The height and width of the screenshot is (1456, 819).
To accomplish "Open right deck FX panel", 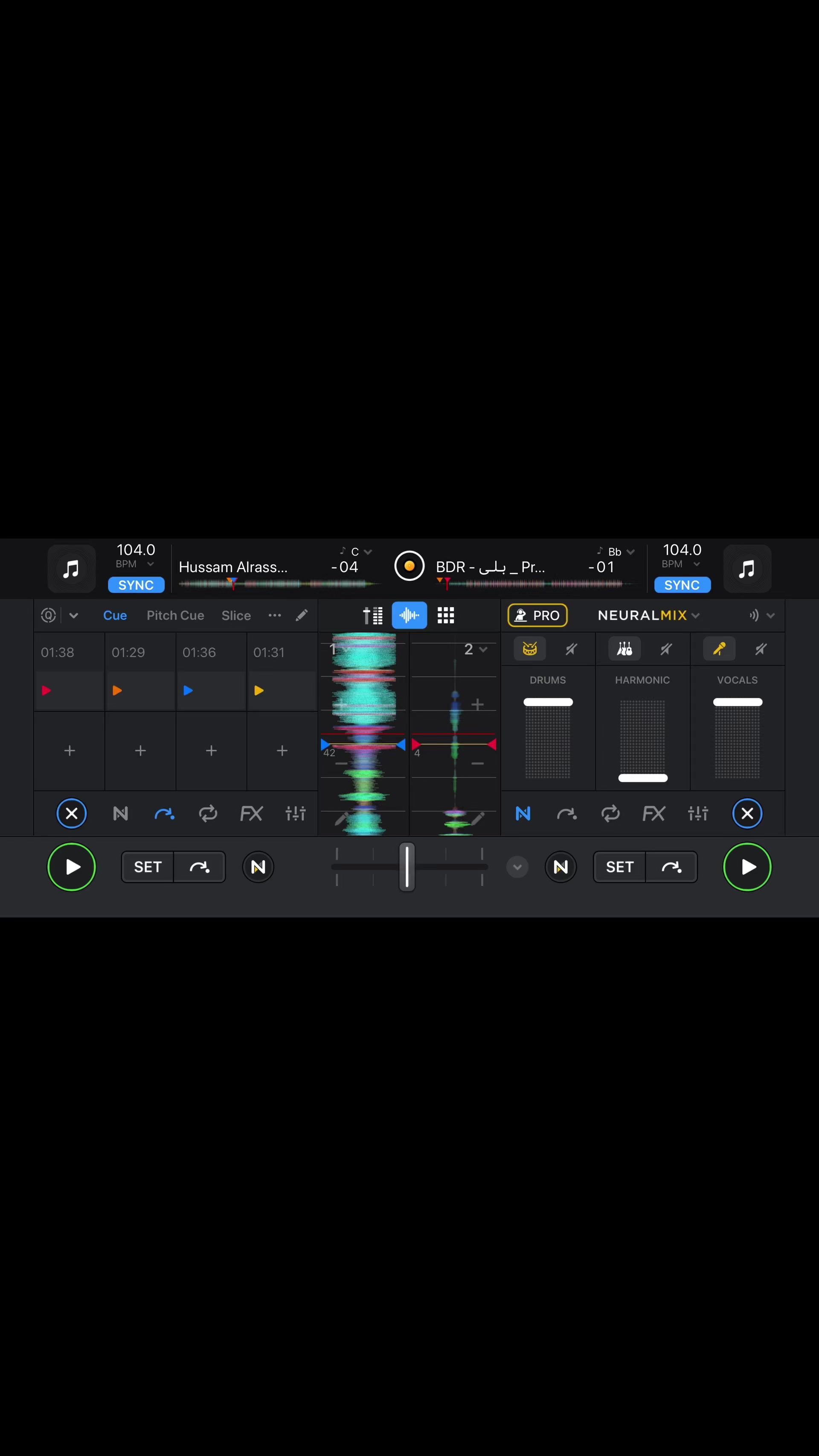I will point(654,813).
